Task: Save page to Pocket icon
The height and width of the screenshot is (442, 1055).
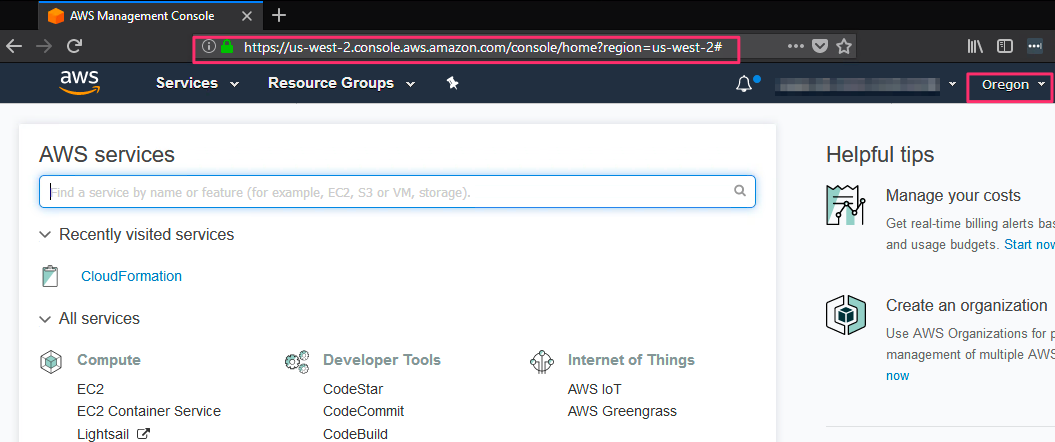Action: click(x=819, y=46)
